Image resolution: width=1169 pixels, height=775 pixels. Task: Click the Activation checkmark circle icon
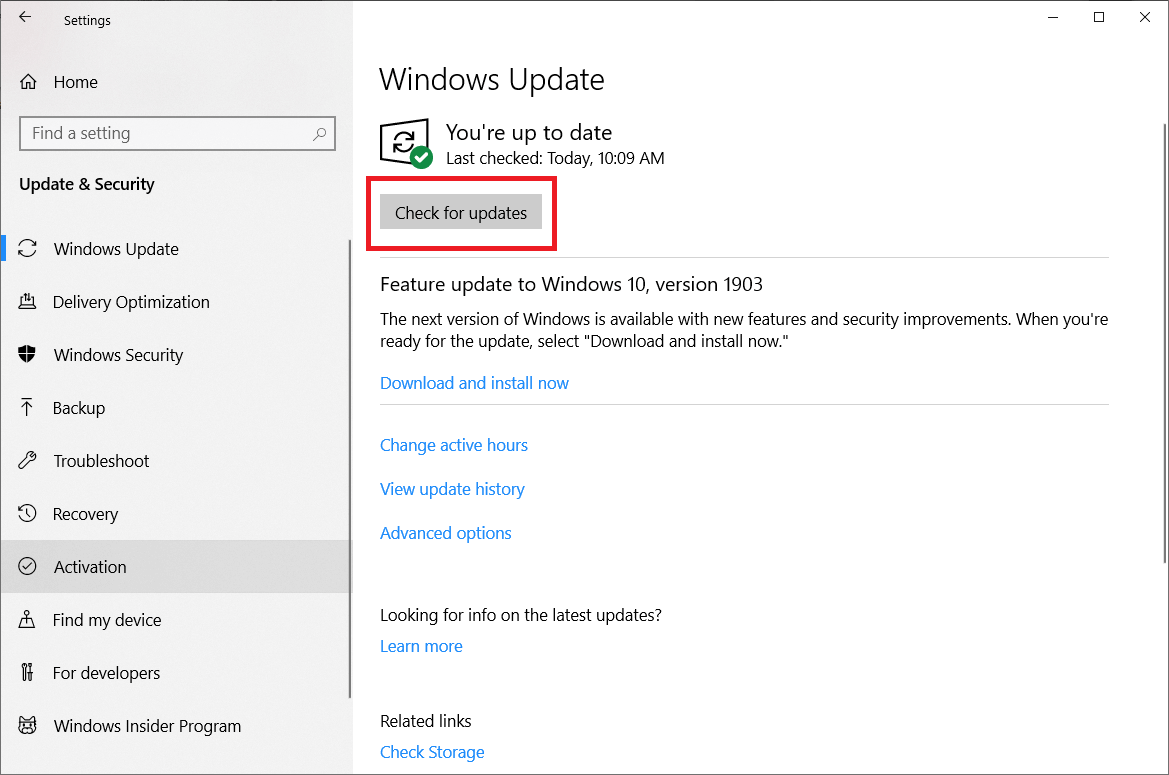click(x=28, y=566)
